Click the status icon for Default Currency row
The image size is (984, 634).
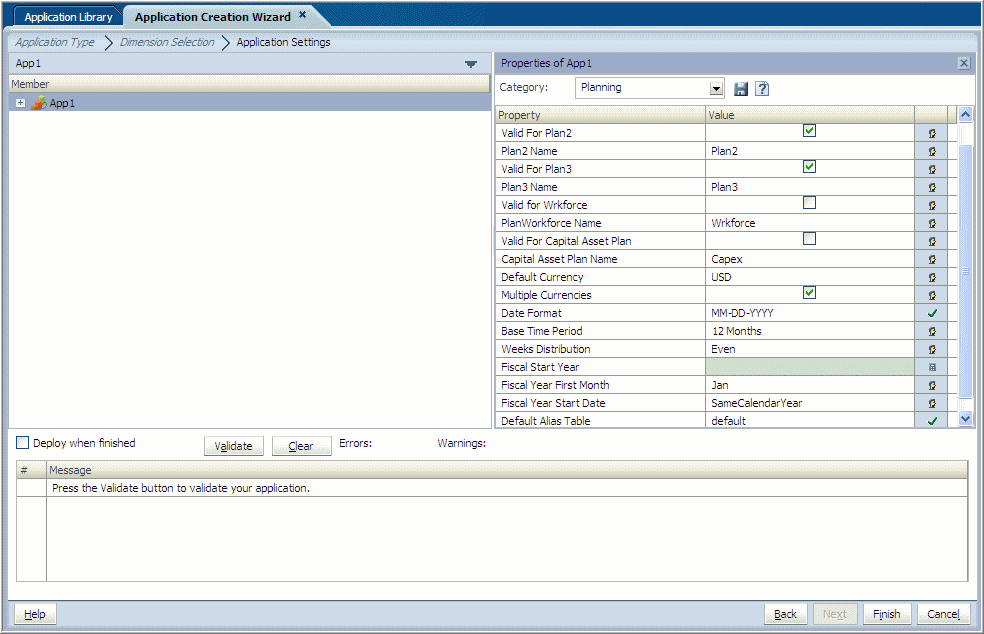tap(932, 277)
